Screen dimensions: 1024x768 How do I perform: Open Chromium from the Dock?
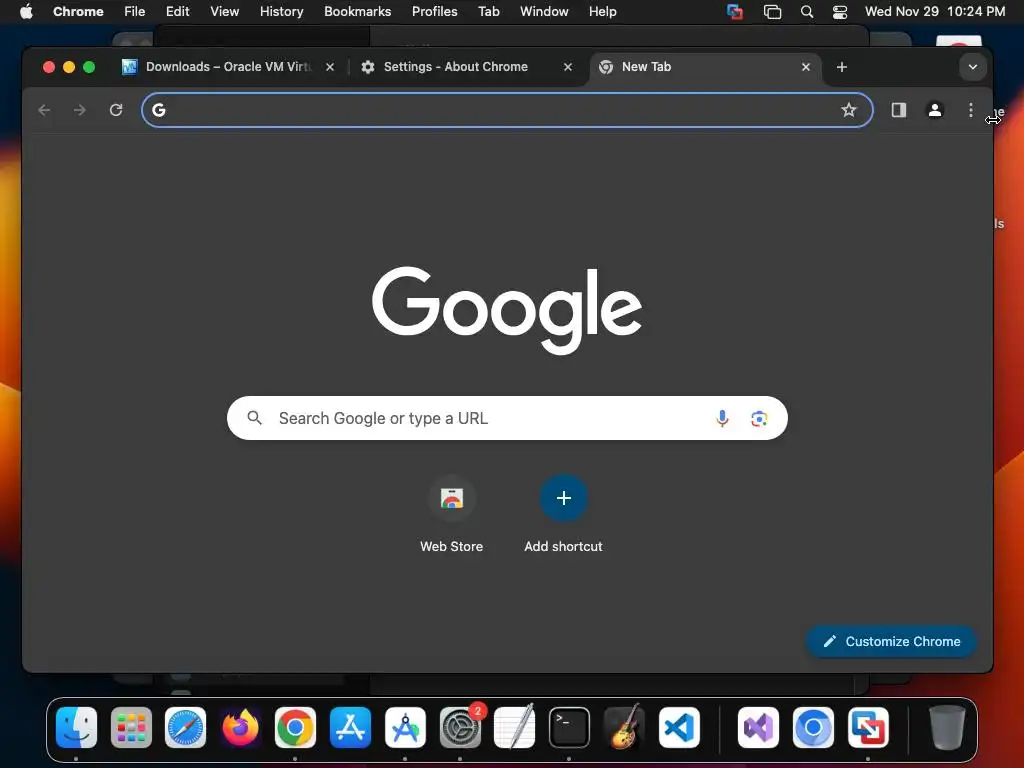point(813,728)
